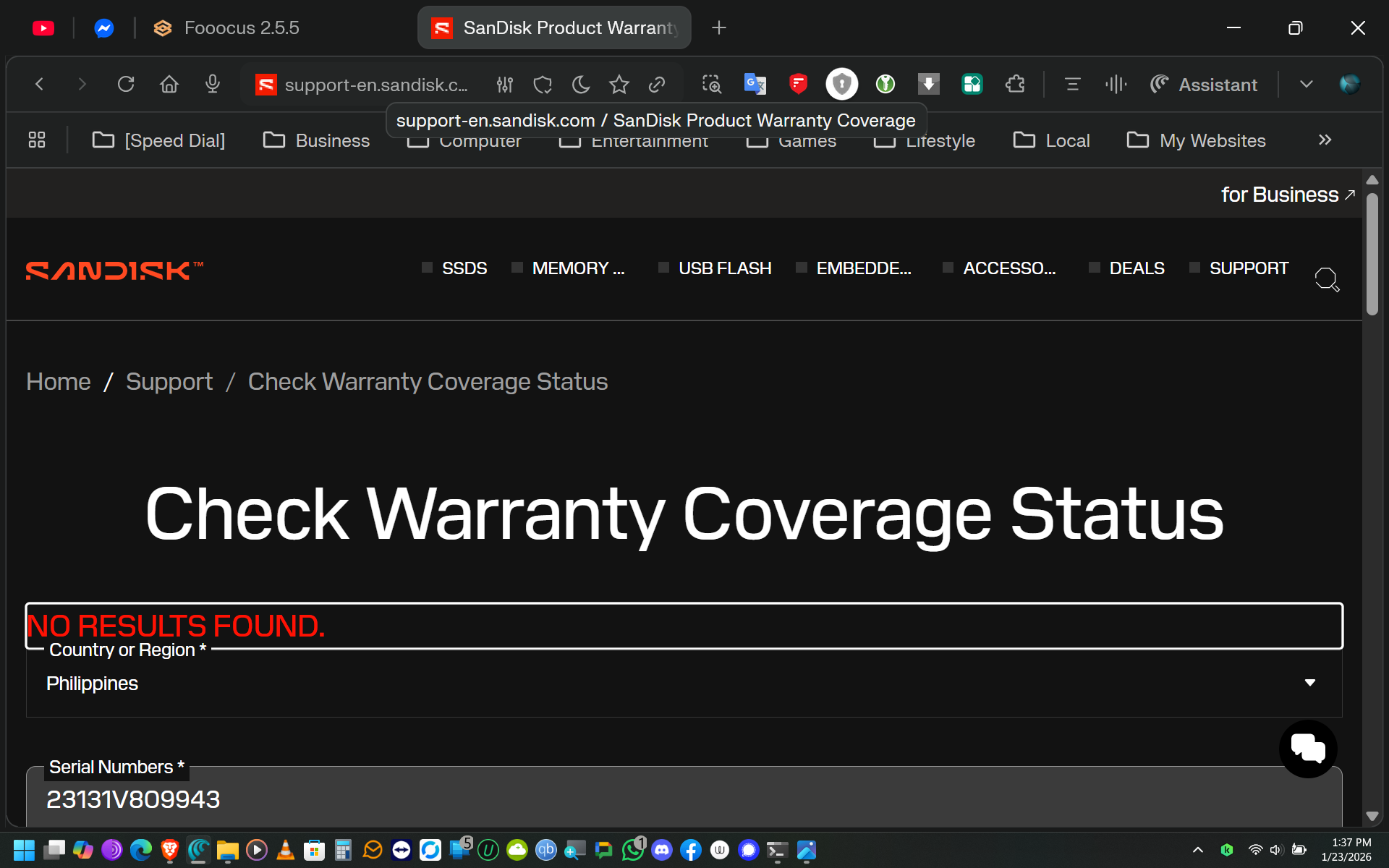The height and width of the screenshot is (868, 1389).
Task: Open the SSDS navigation menu
Action: (x=464, y=268)
